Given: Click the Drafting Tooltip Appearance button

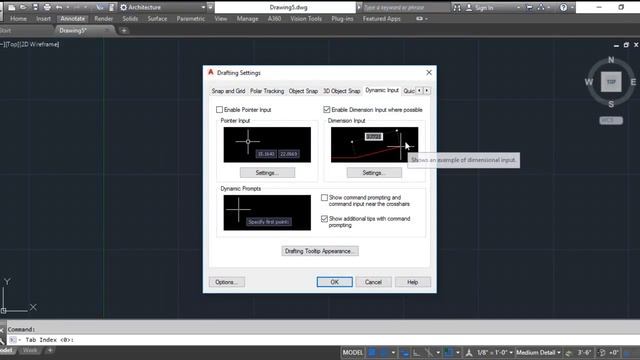Looking at the screenshot, I should click(x=320, y=251).
